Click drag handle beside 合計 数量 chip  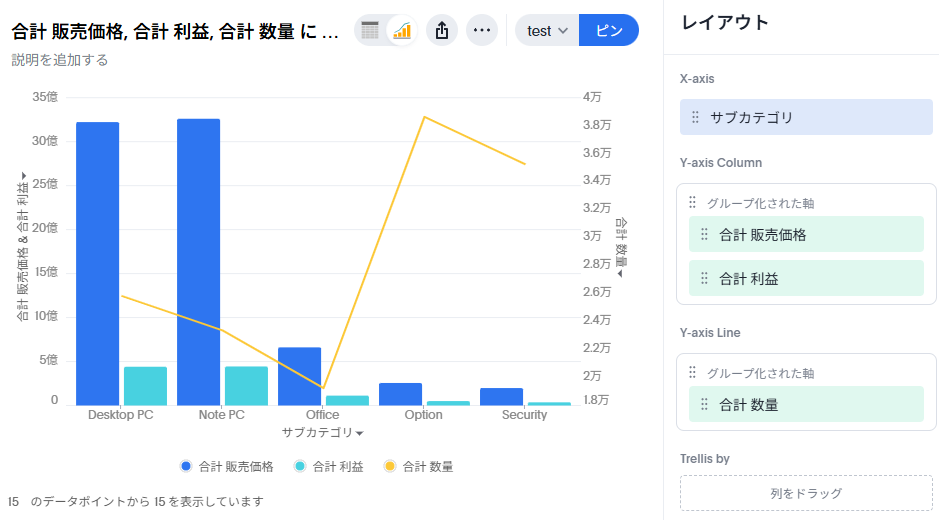click(704, 405)
